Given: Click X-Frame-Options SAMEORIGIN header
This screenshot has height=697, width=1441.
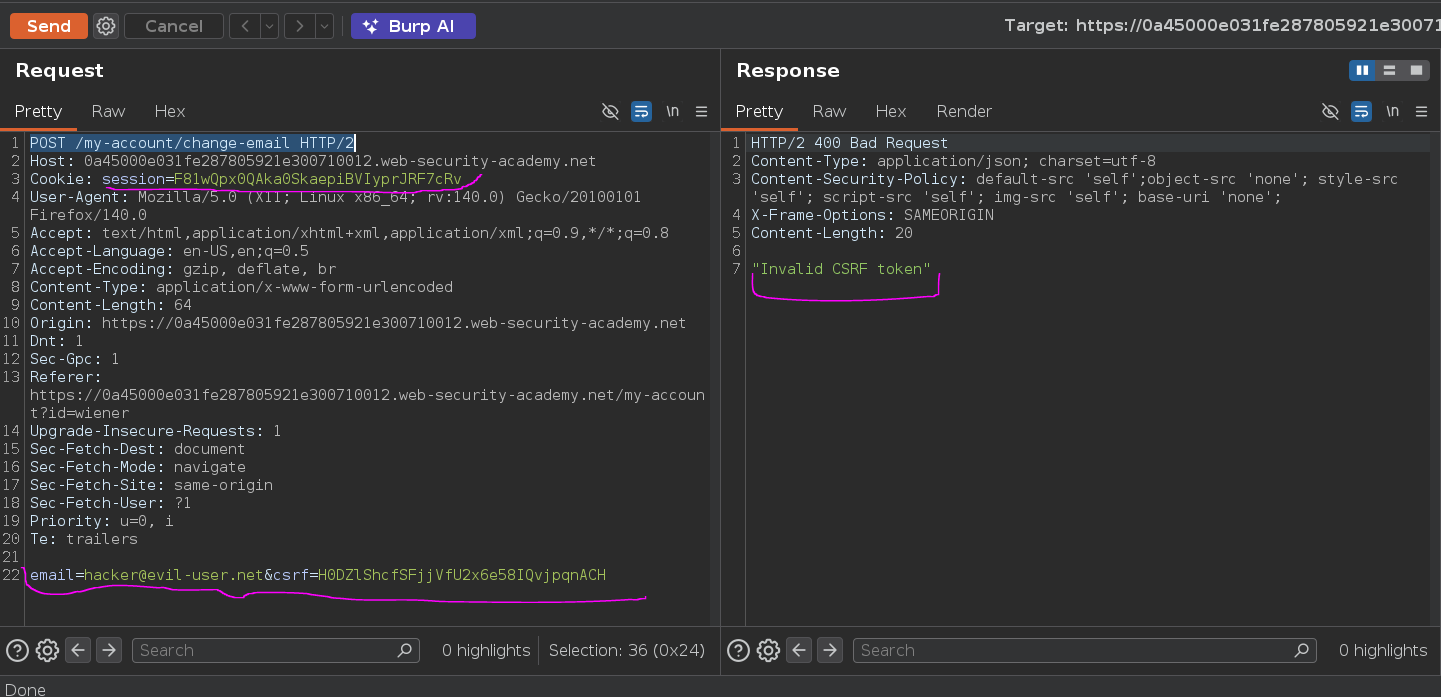Looking at the screenshot, I should coord(872,215).
